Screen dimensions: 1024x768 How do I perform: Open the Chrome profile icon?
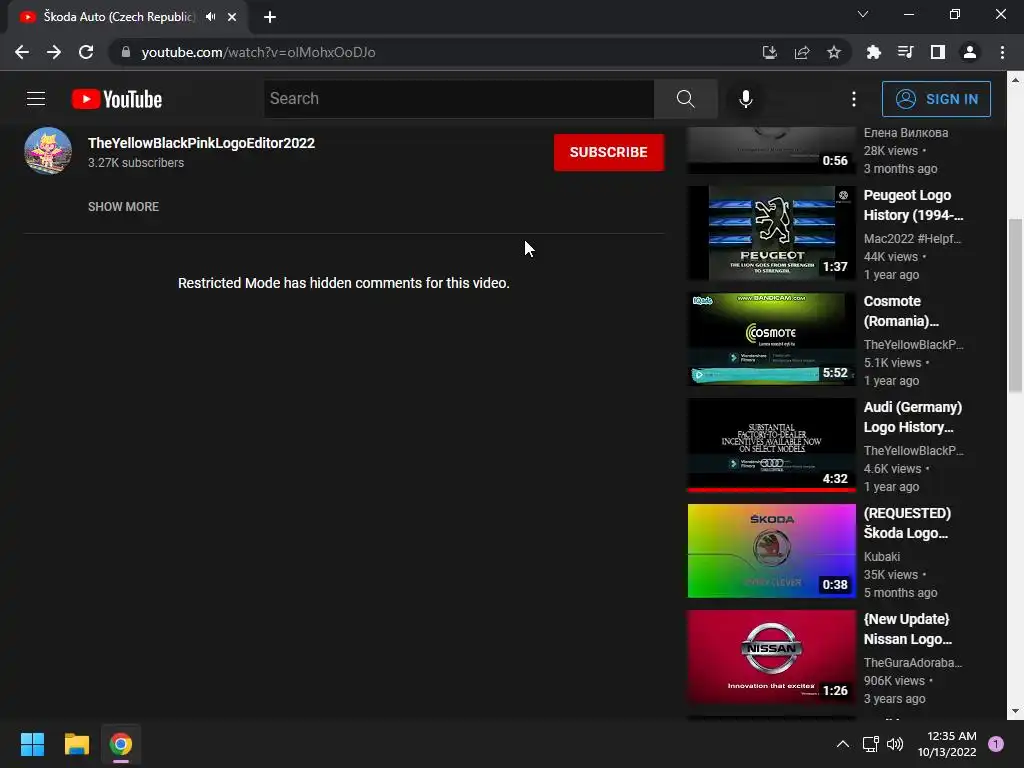pyautogui.click(x=969, y=52)
